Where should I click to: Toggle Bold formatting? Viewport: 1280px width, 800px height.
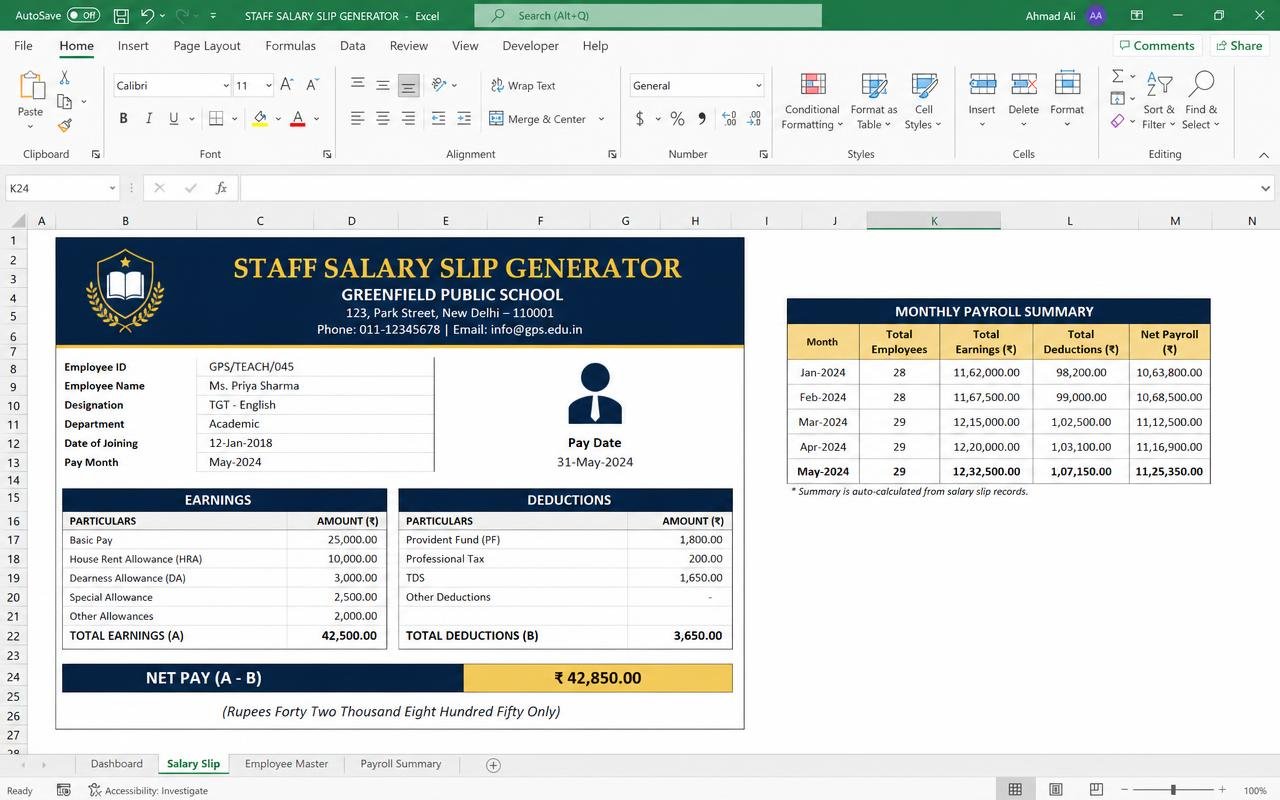[123, 118]
